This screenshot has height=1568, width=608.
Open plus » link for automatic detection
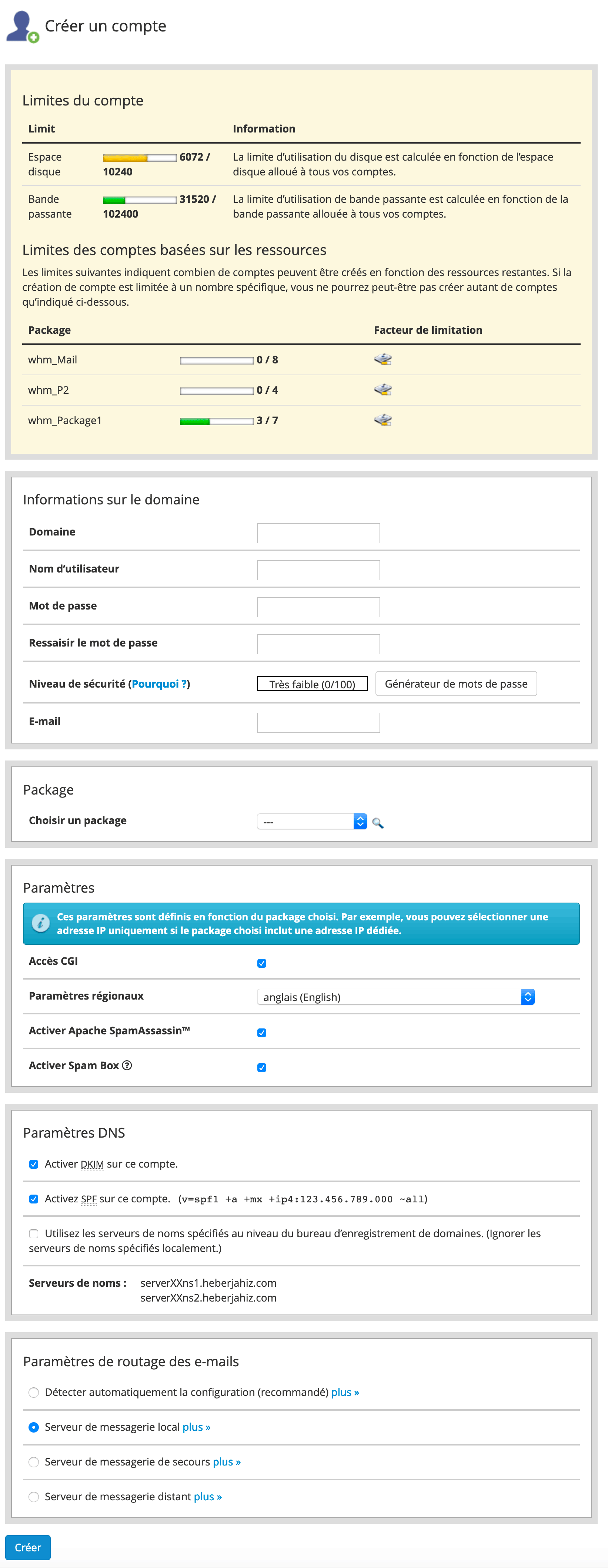click(345, 1392)
